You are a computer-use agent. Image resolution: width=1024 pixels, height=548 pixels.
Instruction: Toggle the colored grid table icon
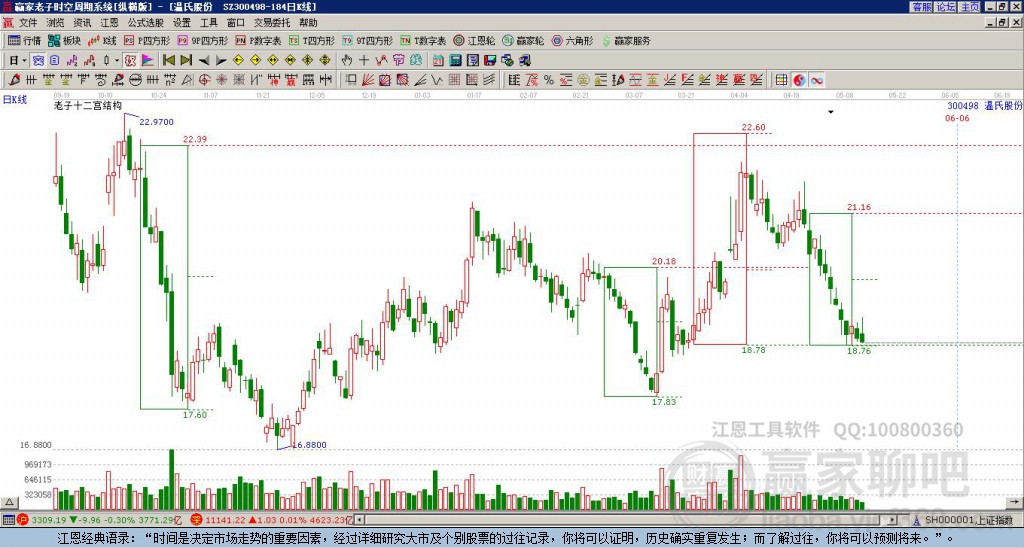click(781, 80)
